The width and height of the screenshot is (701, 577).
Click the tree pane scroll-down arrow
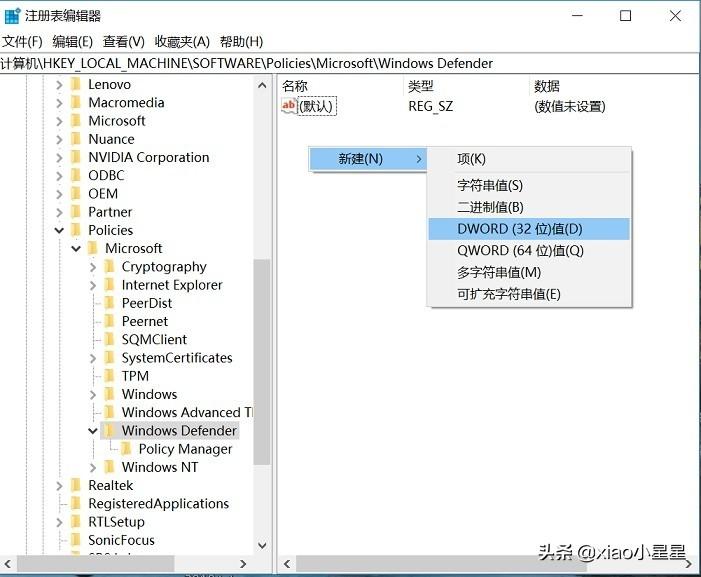pos(262,546)
